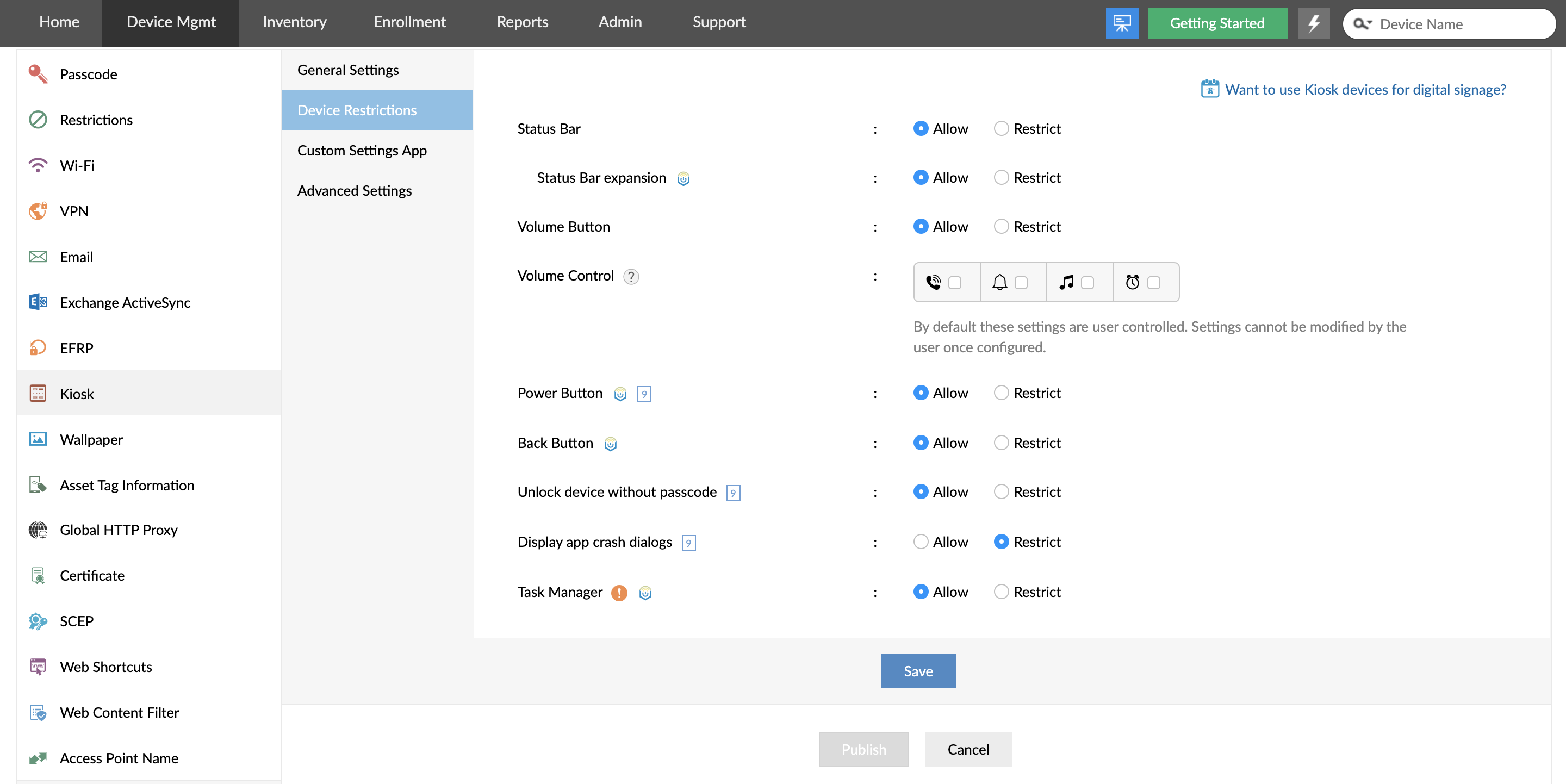Click the remote presentation screen icon

(1122, 23)
